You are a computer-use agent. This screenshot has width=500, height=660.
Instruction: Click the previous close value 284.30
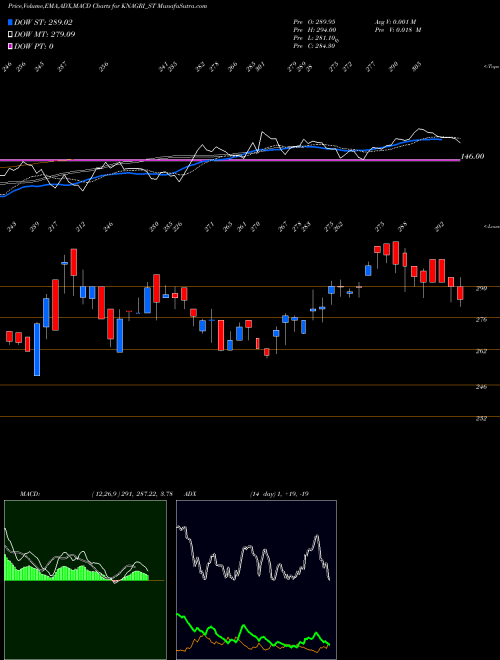pos(323,46)
